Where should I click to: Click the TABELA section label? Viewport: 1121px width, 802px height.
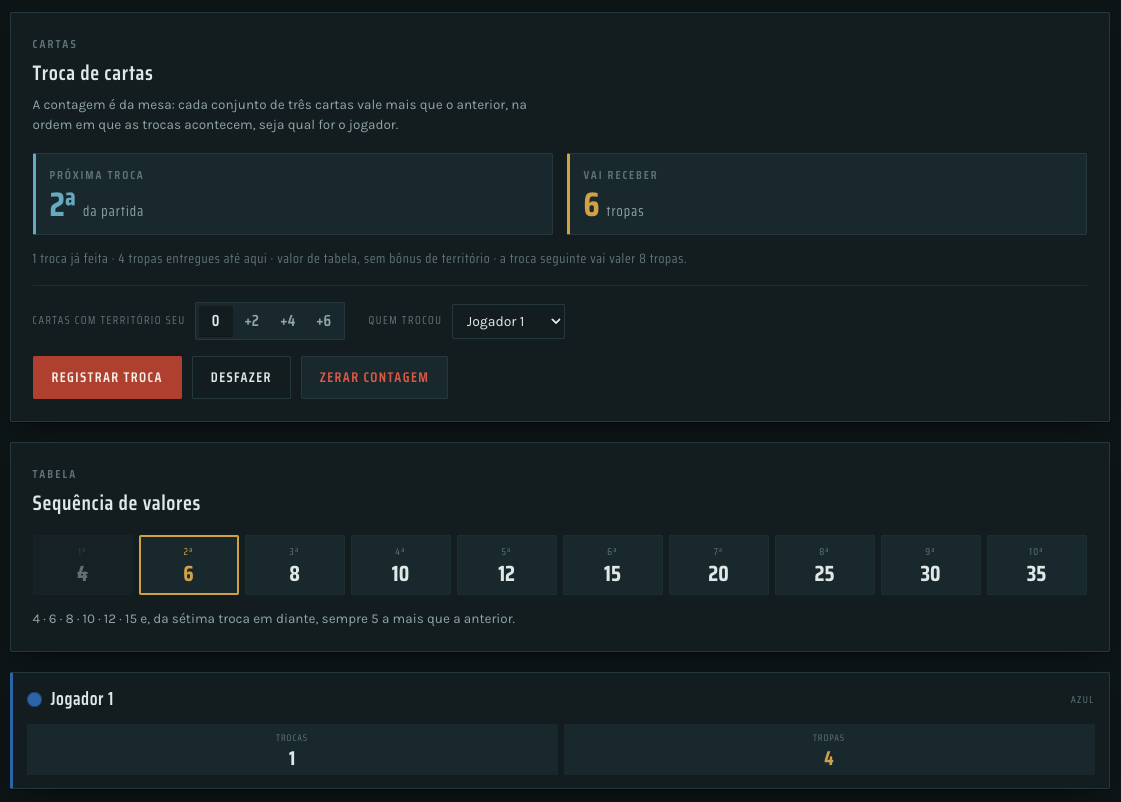point(54,475)
